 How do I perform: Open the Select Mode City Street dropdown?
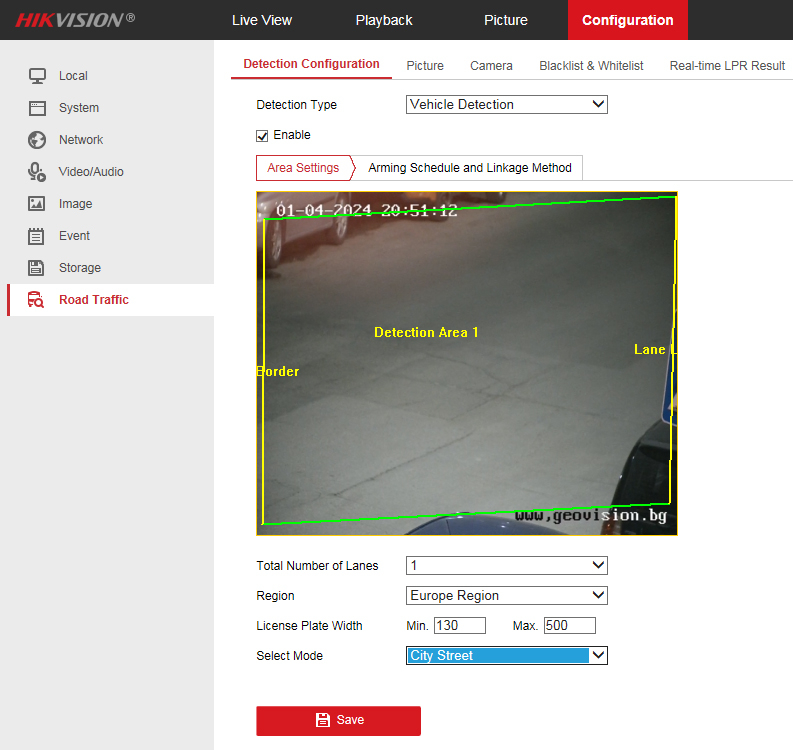click(506, 656)
